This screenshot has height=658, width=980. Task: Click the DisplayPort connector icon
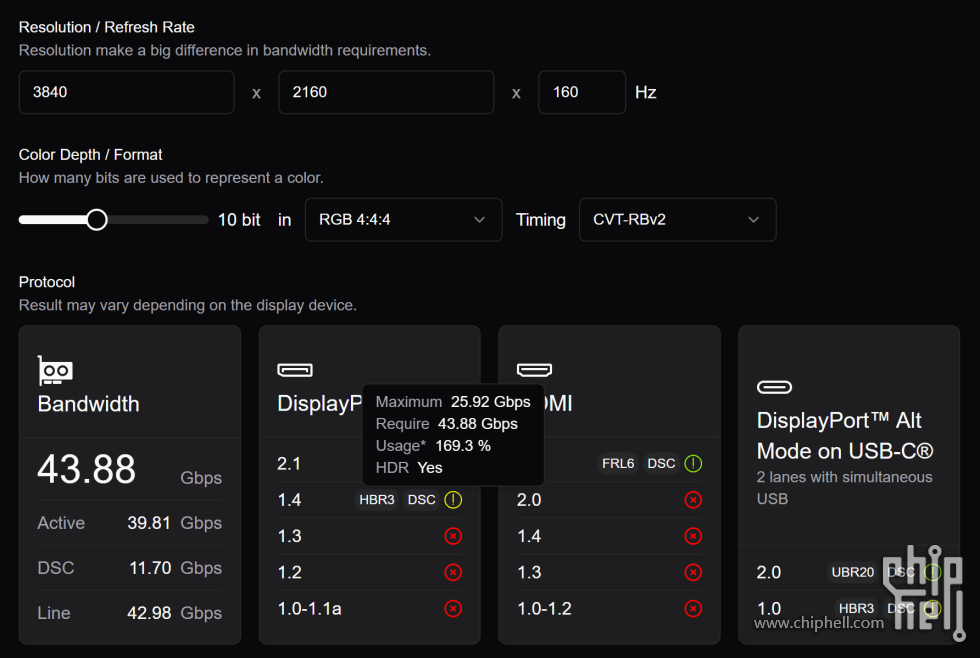tap(295, 370)
